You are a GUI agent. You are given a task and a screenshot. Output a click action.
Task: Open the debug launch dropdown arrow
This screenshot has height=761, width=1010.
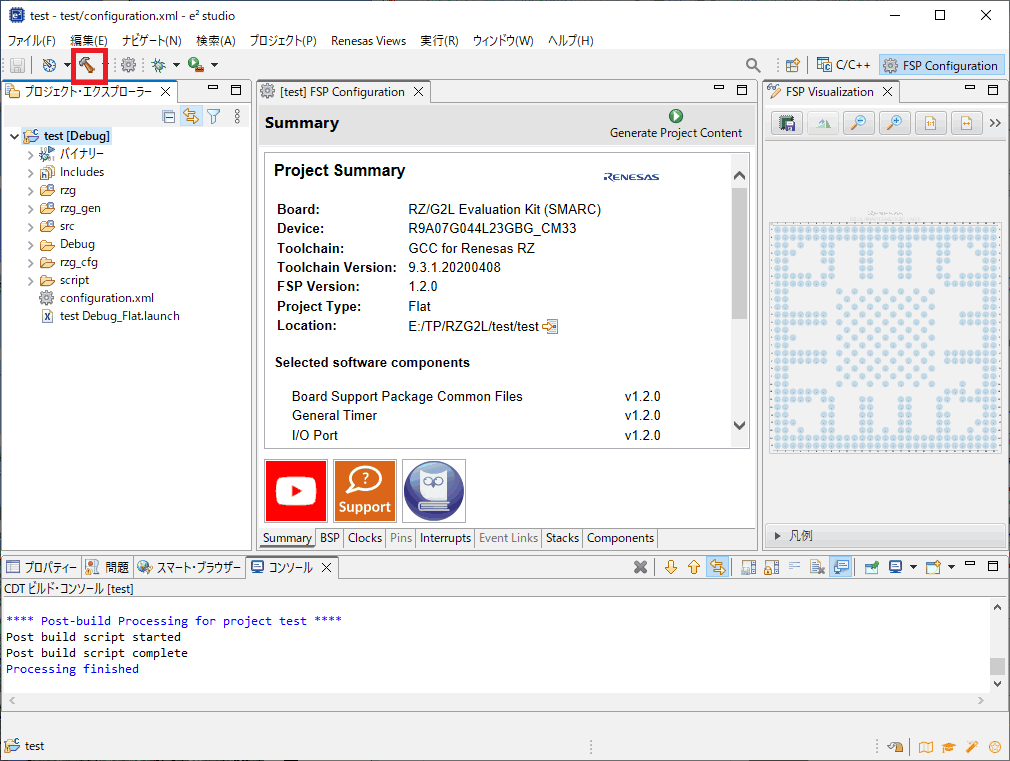pos(176,65)
